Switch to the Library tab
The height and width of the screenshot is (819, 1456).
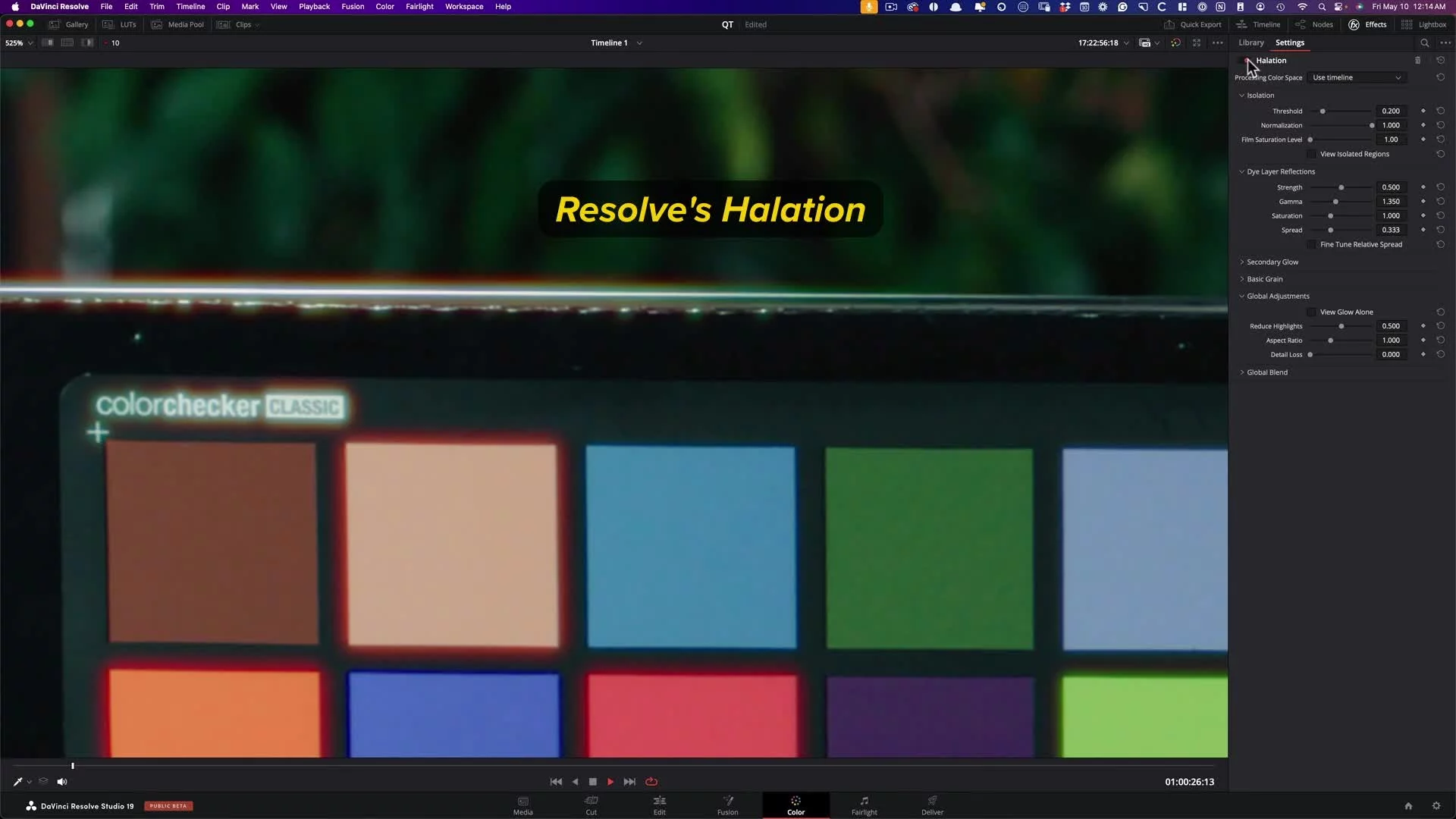click(x=1250, y=42)
